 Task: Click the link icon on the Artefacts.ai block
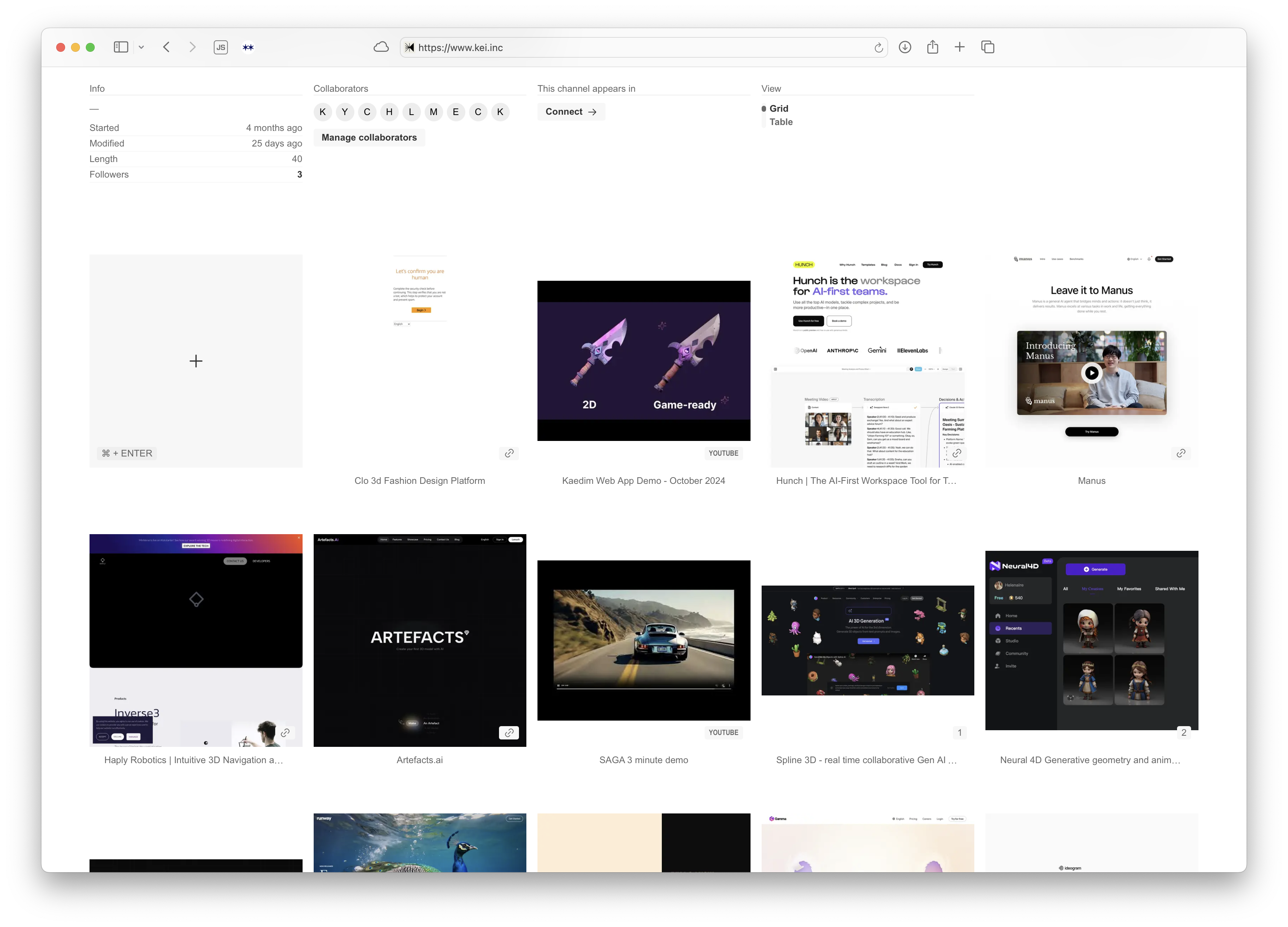pos(509,733)
